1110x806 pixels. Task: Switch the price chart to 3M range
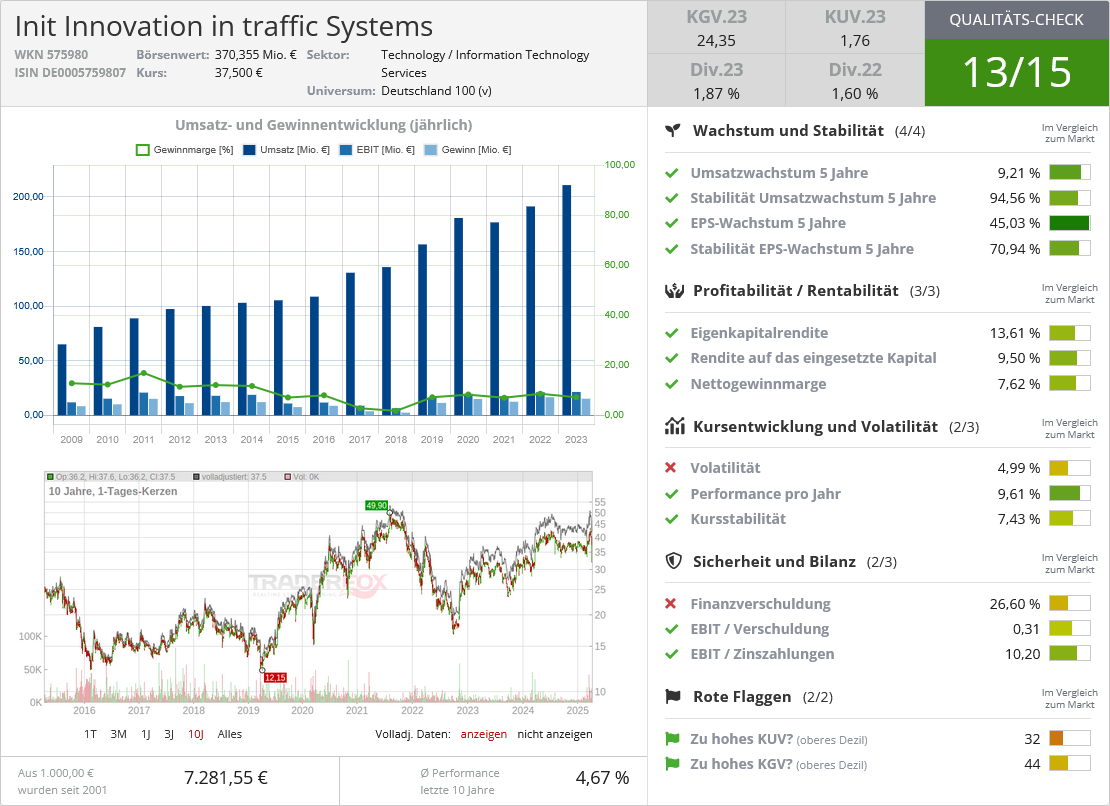click(118, 734)
